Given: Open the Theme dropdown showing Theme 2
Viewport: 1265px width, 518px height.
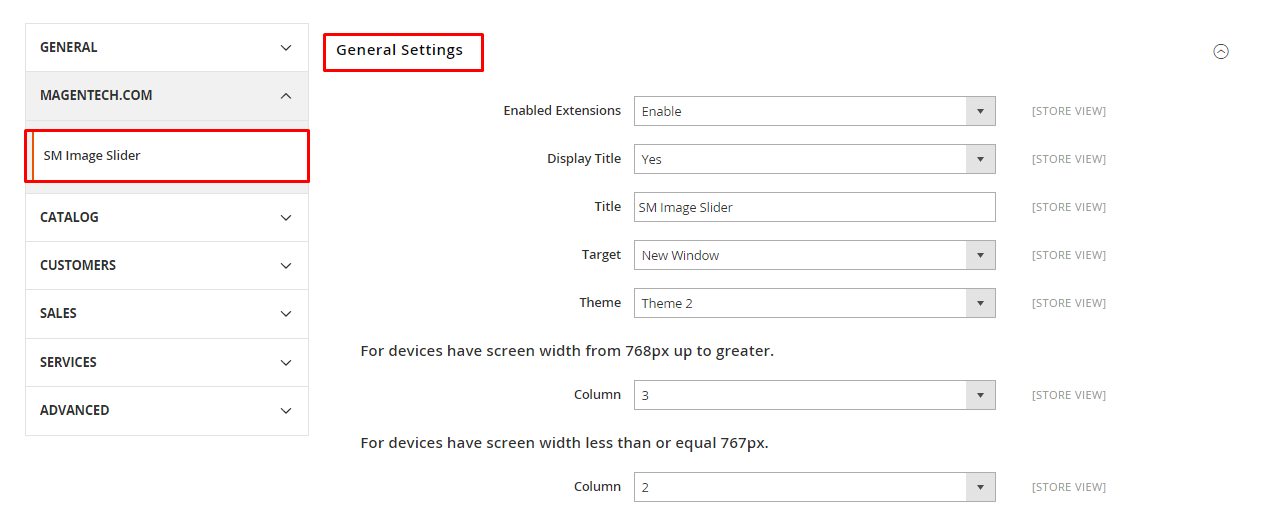Looking at the screenshot, I should (x=815, y=303).
